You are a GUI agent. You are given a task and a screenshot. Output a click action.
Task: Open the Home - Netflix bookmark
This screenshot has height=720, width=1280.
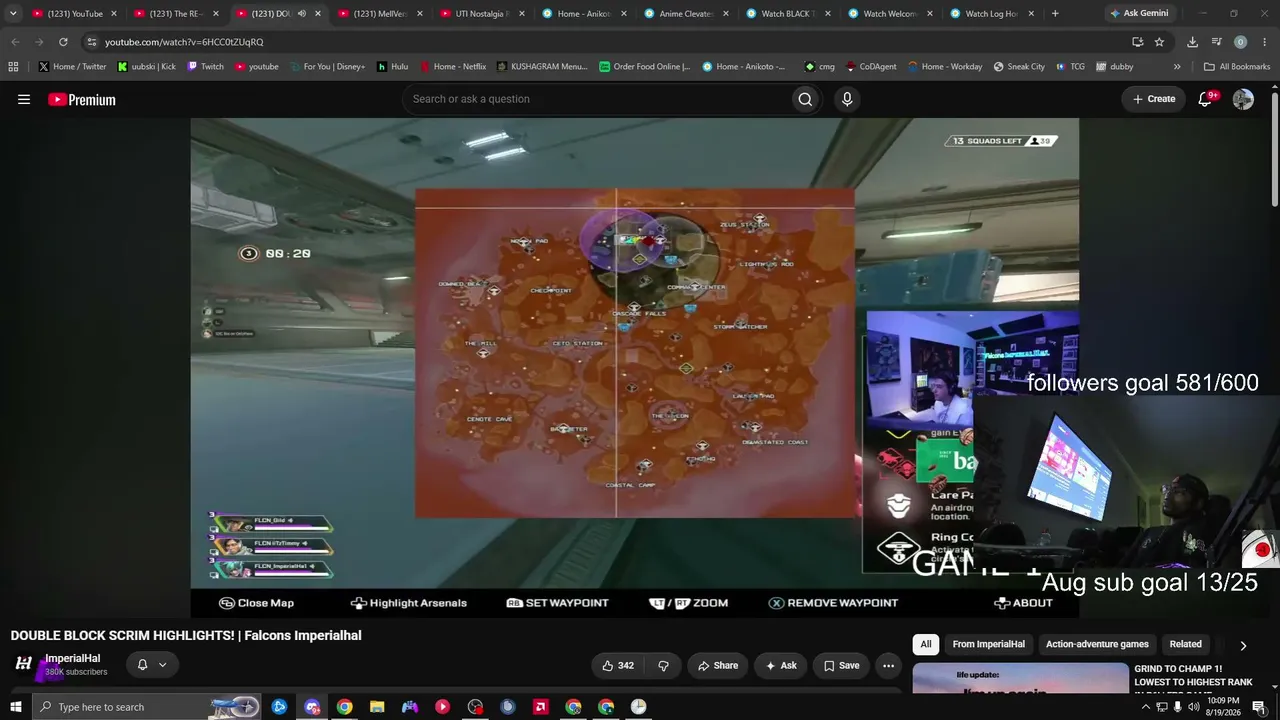pyautogui.click(x=452, y=67)
